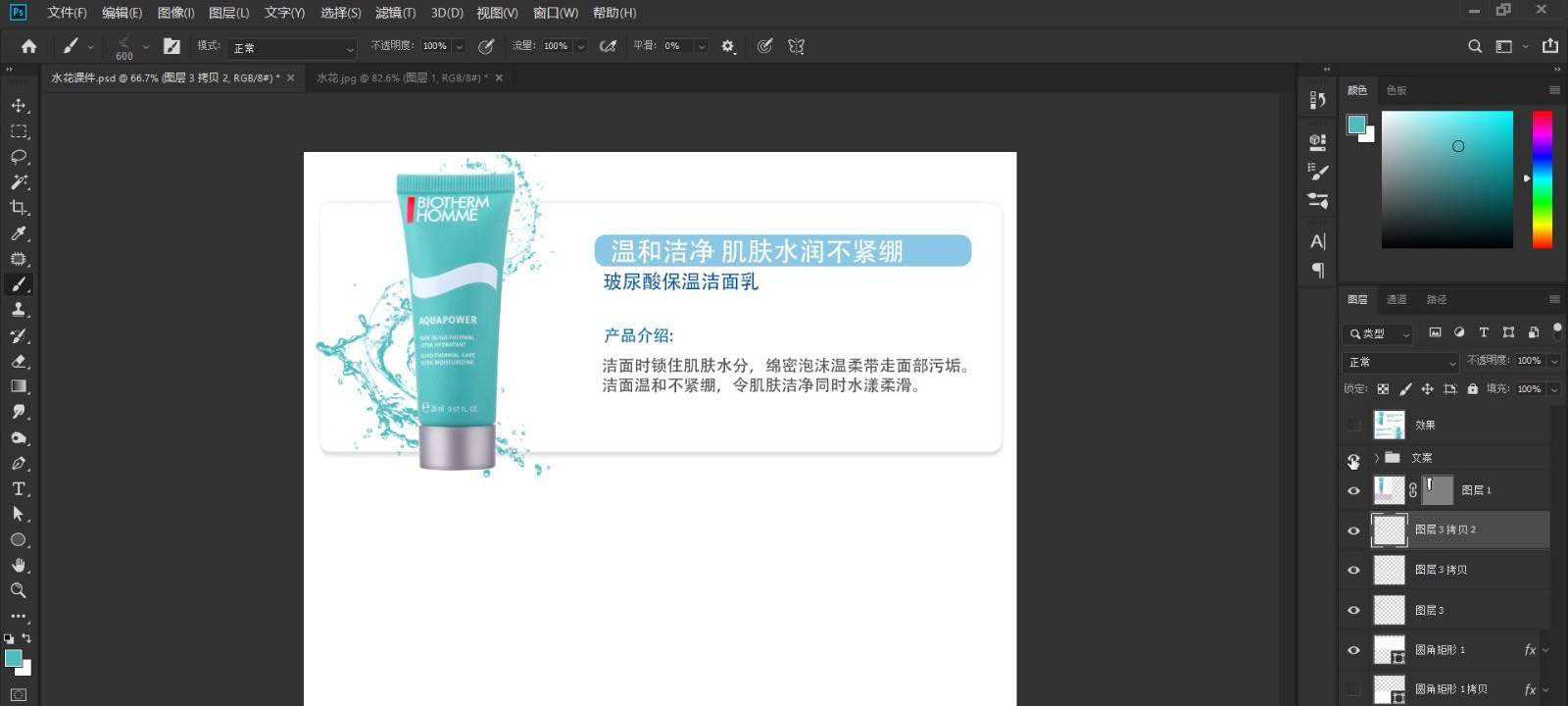Select the Hand tool
The image size is (1568, 706).
19,565
